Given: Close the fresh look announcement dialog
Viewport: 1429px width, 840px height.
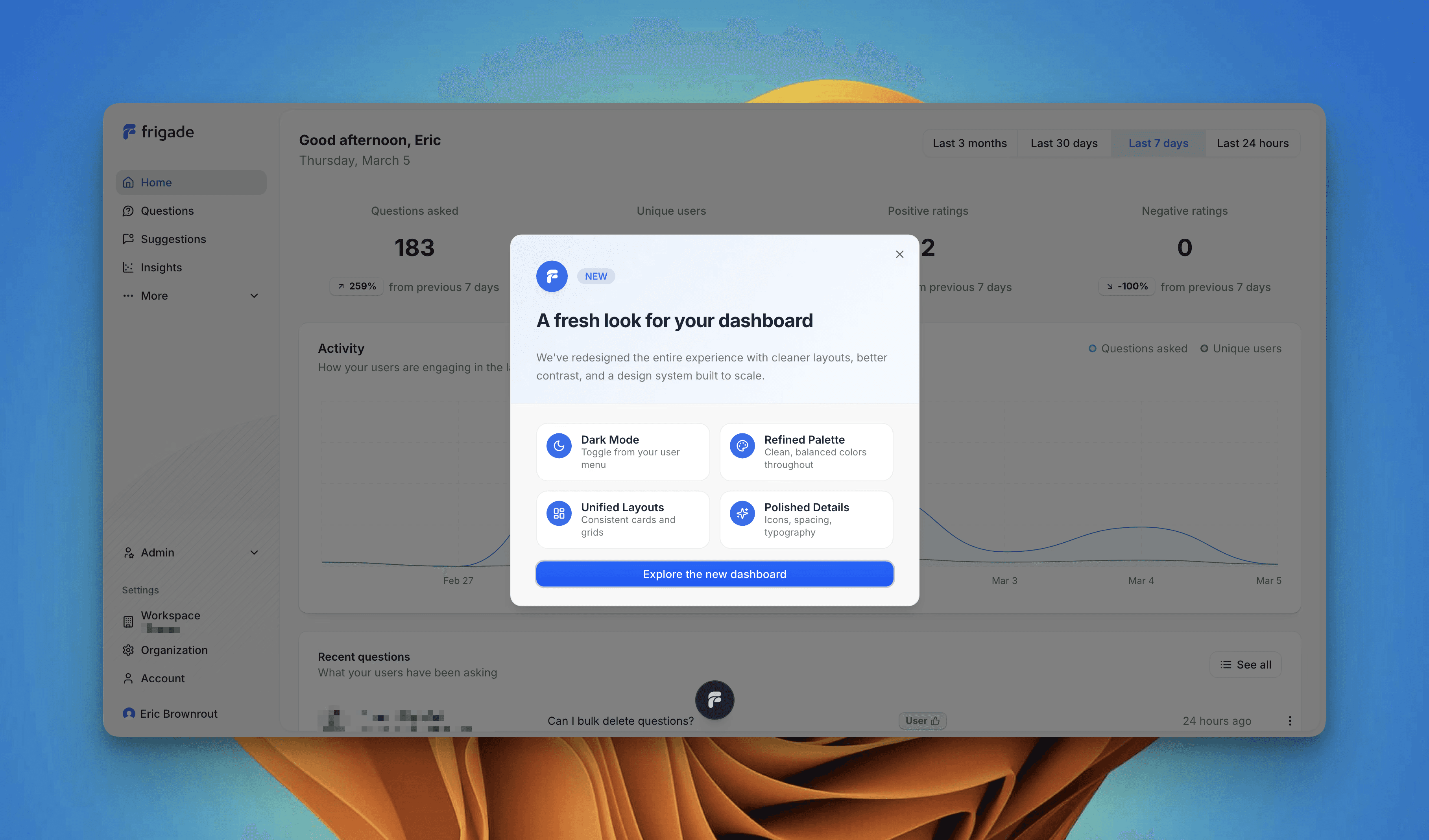Looking at the screenshot, I should 899,254.
